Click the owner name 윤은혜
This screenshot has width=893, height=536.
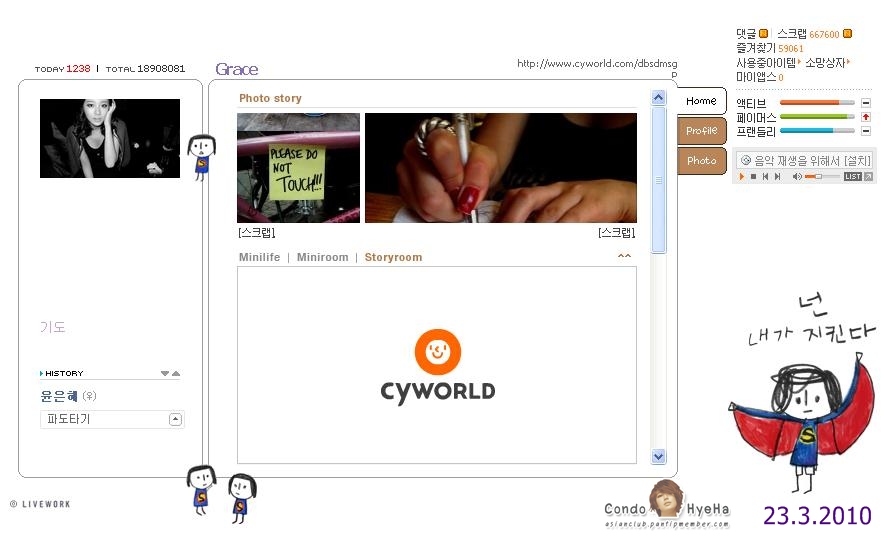(x=59, y=396)
